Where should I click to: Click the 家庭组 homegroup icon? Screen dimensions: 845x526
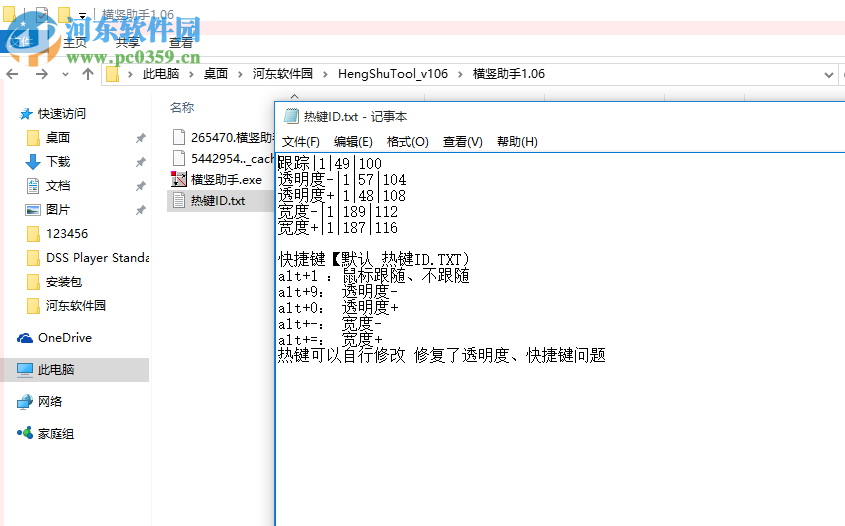(x=25, y=433)
